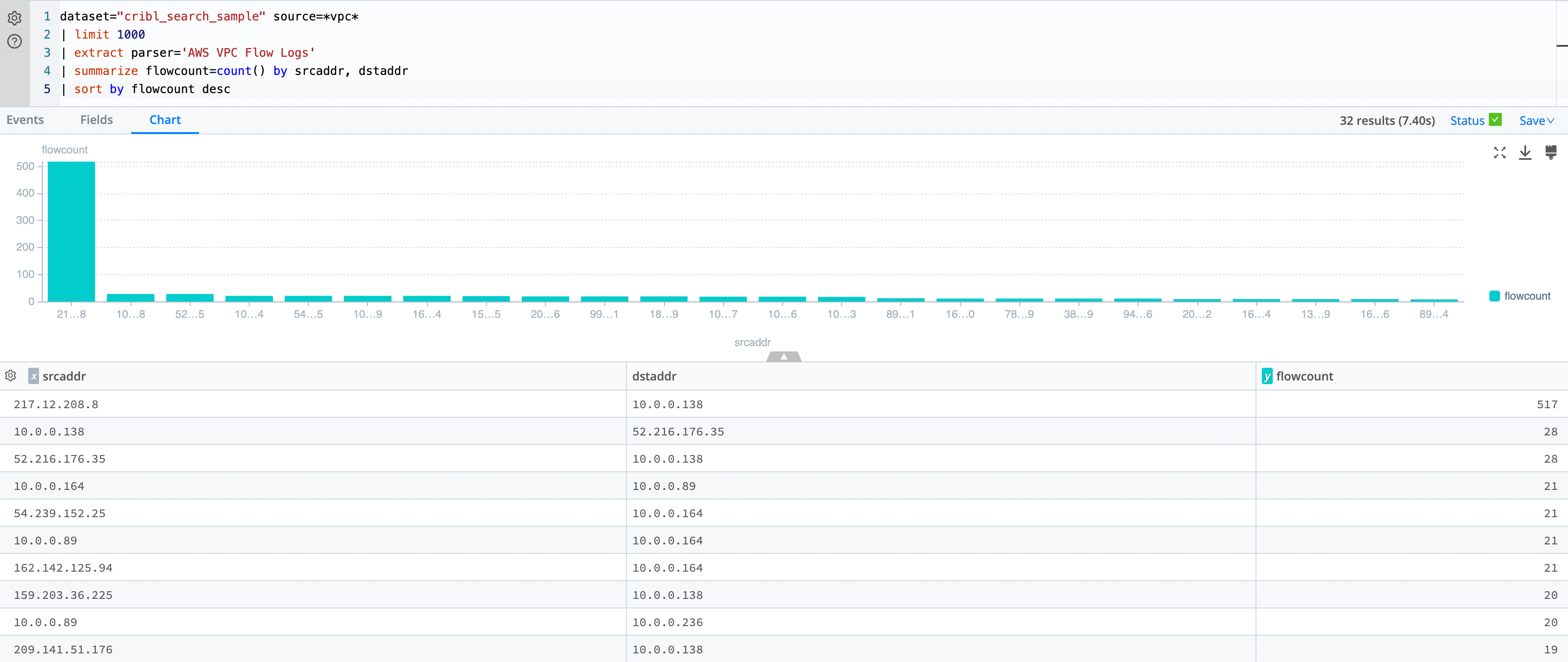
Task: Toggle the y-axis badge on flowcount column
Action: pos(1267,376)
